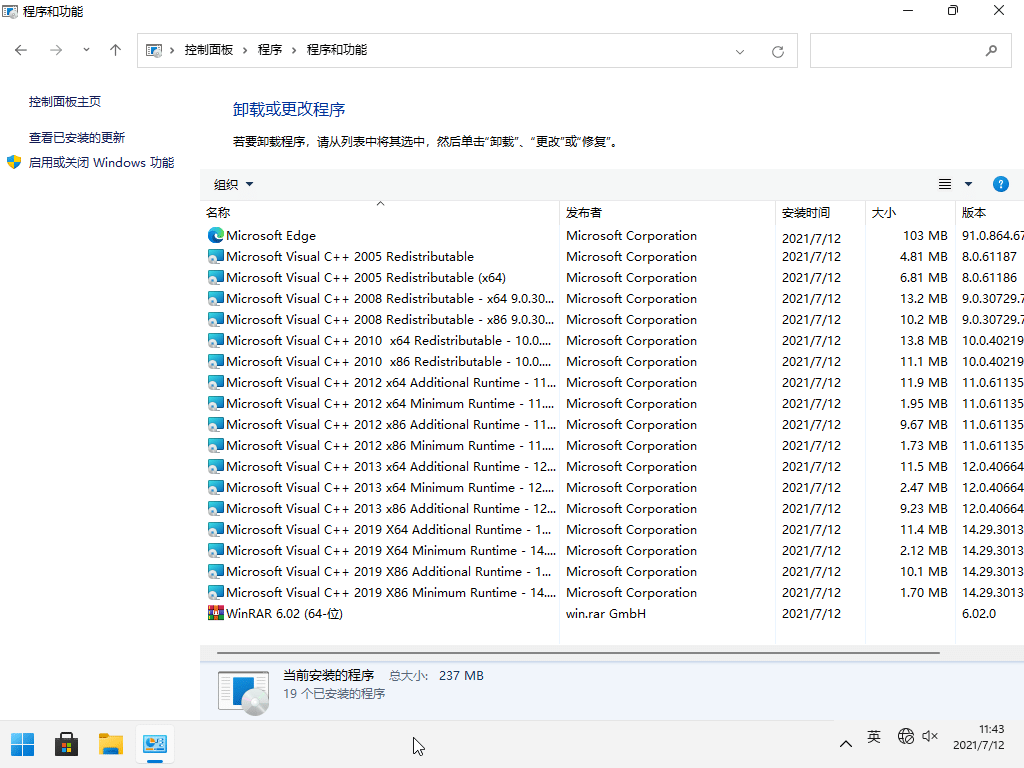Open 查看已安装的更新 link
This screenshot has width=1024, height=768.
tap(76, 137)
